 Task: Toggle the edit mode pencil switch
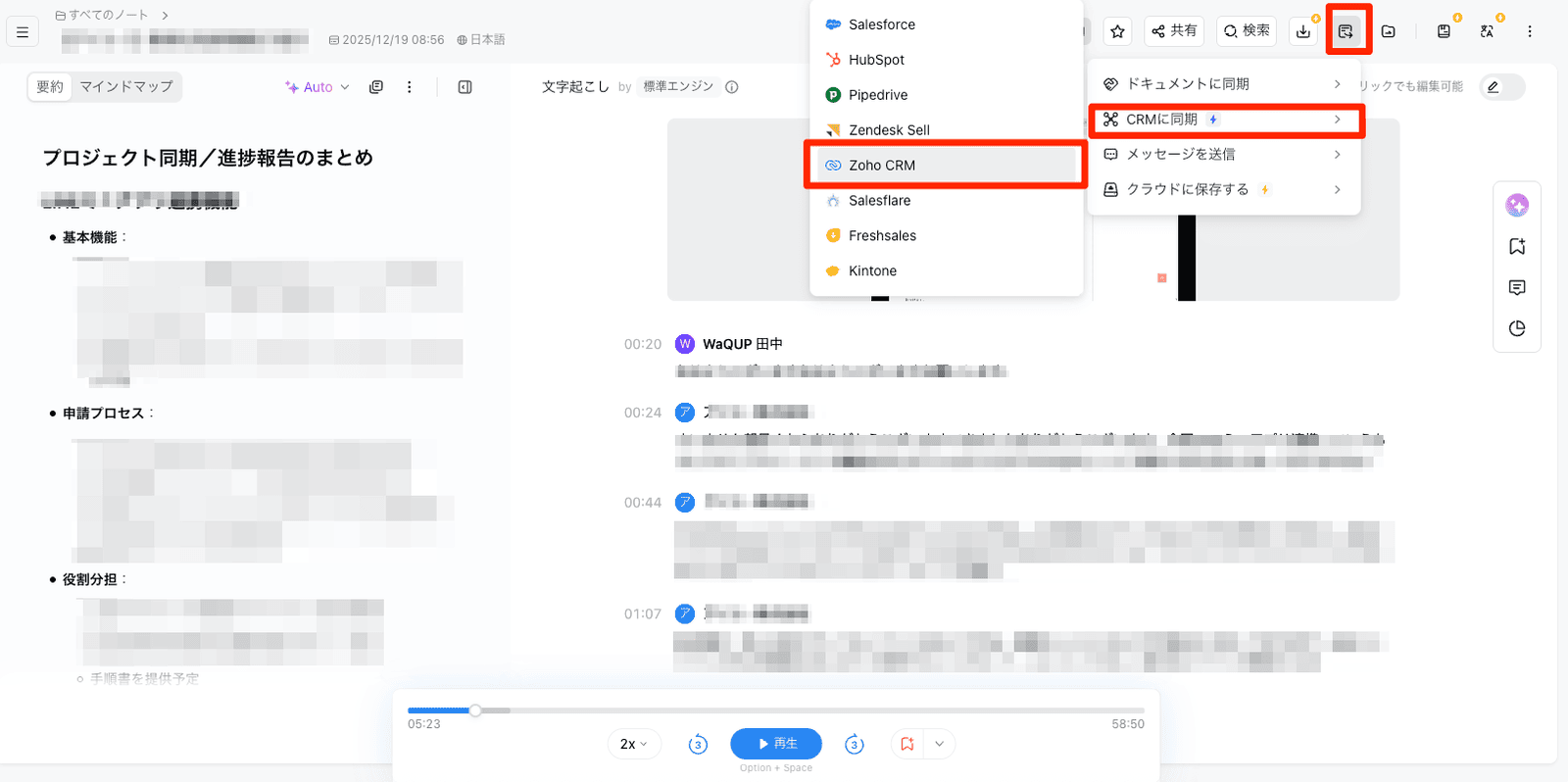1501,87
